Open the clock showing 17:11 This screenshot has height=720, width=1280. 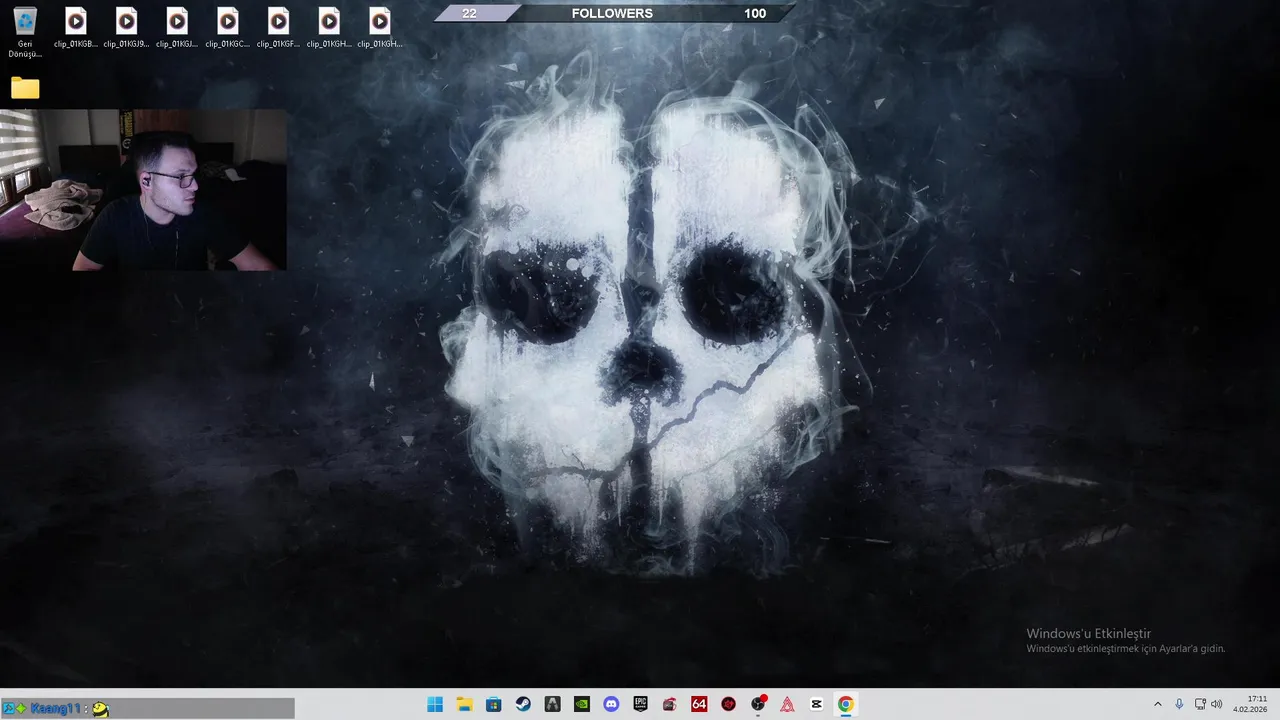[x=1250, y=704]
